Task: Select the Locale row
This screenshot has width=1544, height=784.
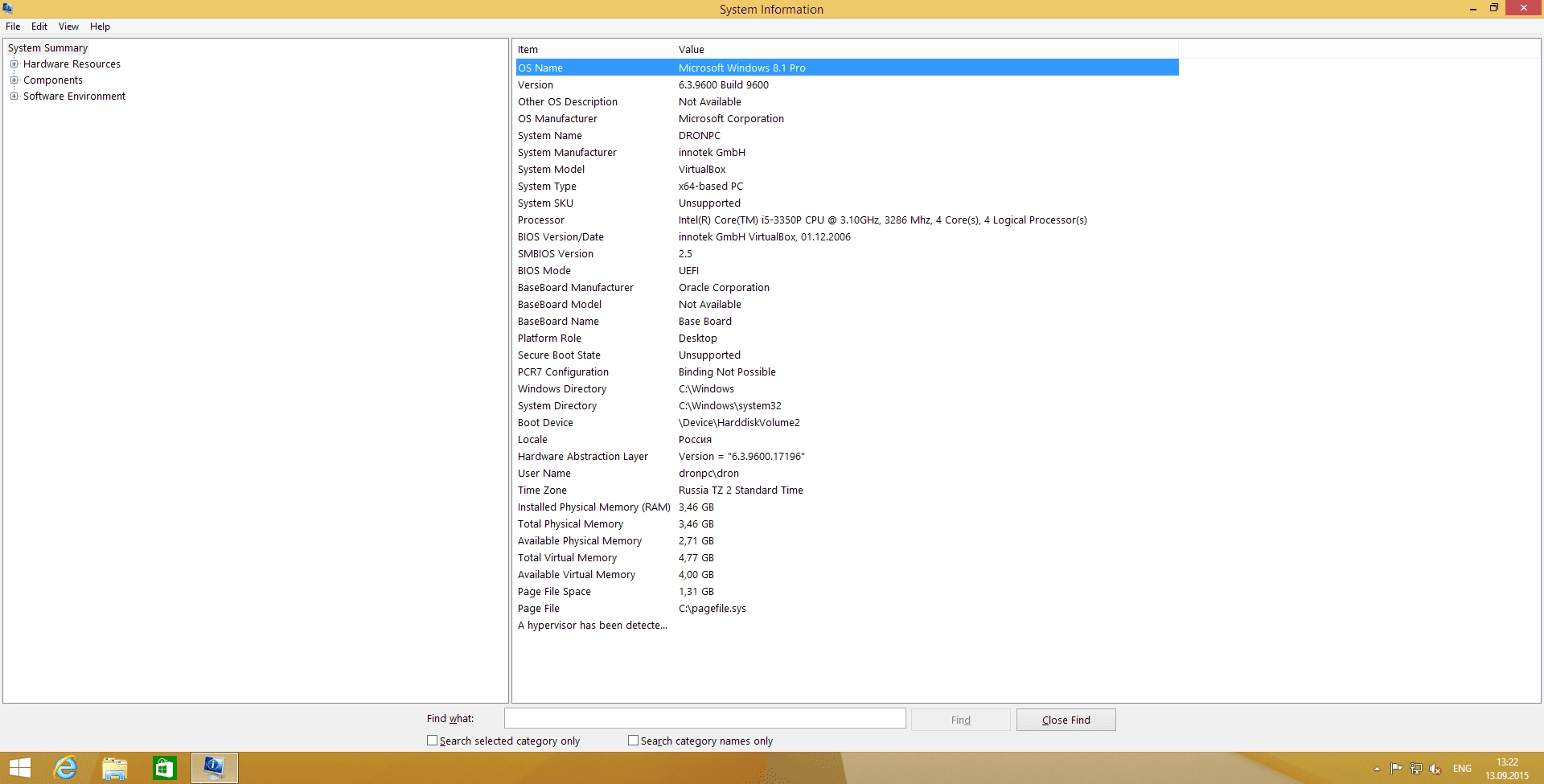Action: coord(847,439)
